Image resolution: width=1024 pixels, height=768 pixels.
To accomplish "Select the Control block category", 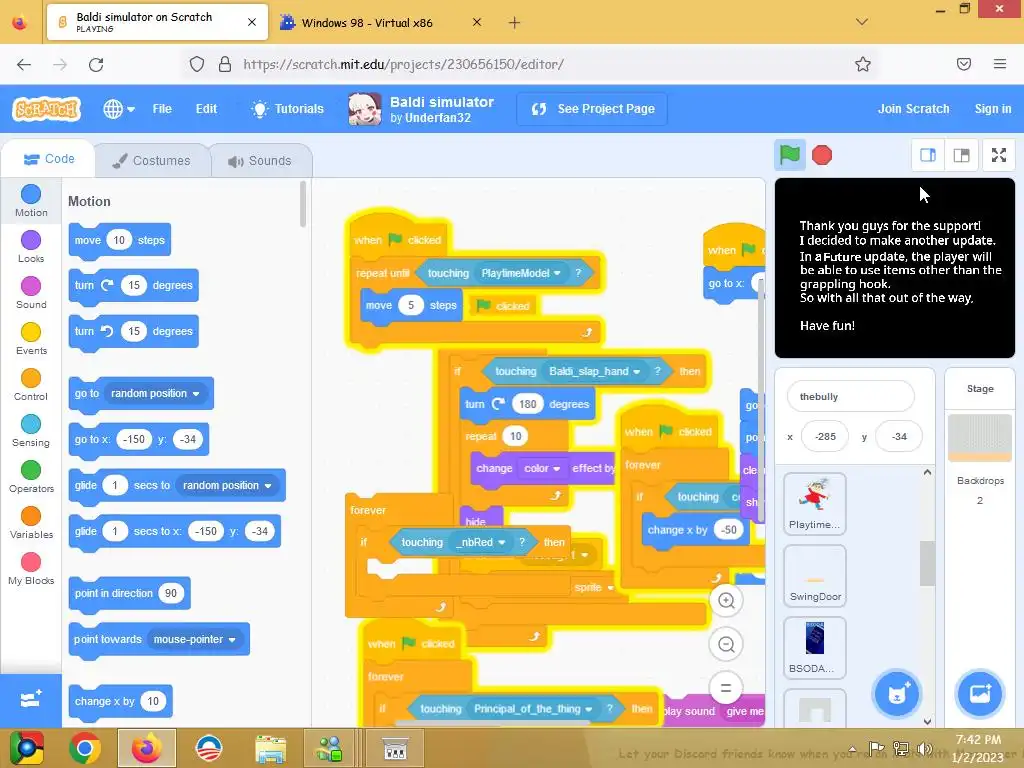I will (x=31, y=385).
